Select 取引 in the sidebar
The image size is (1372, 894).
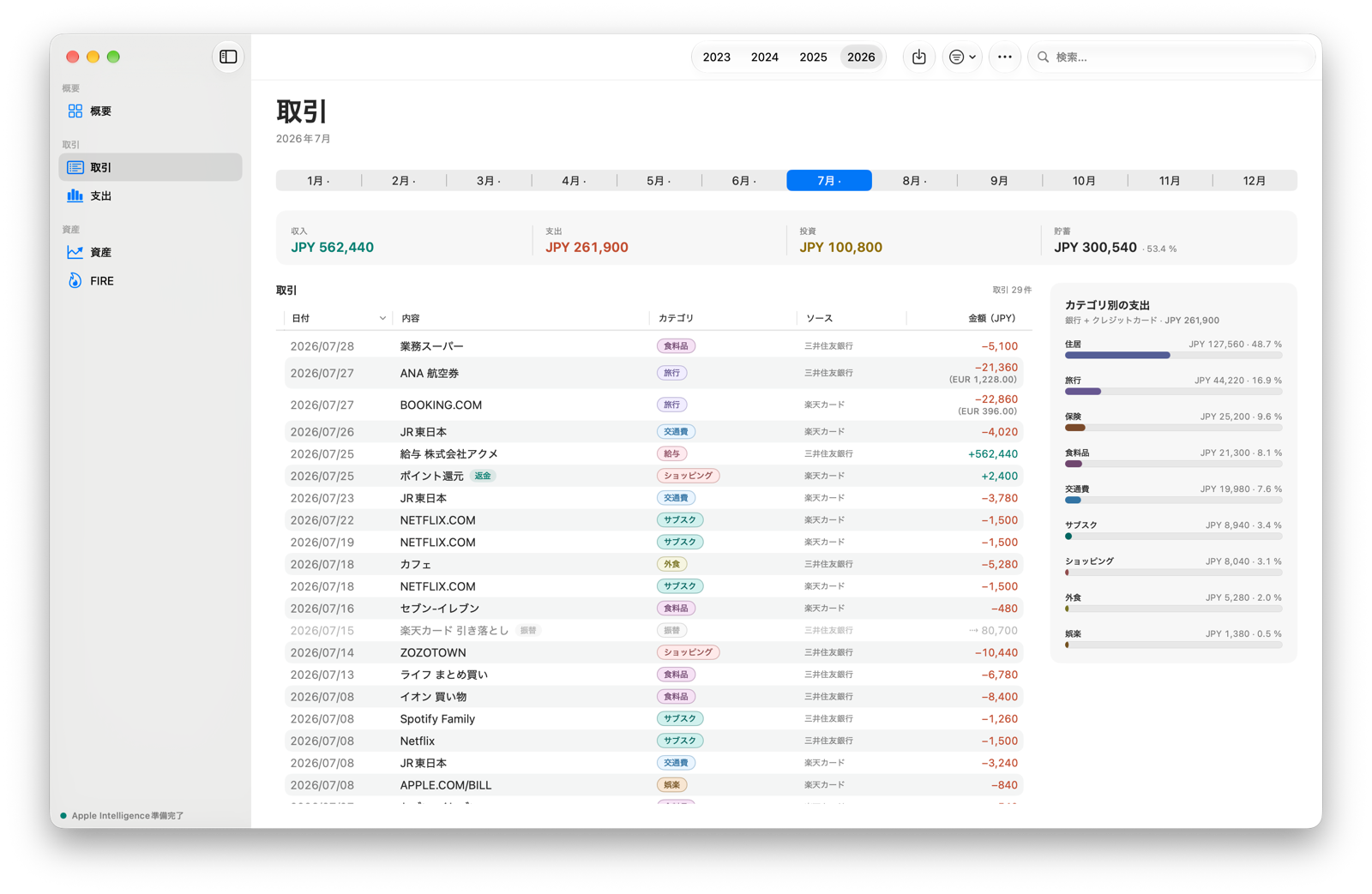[150, 167]
